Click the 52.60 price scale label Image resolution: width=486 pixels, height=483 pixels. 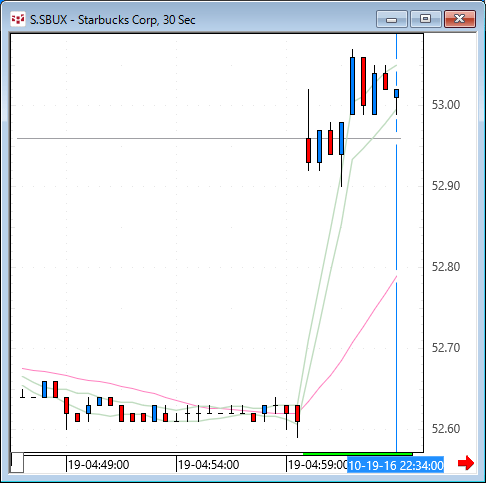click(446, 429)
